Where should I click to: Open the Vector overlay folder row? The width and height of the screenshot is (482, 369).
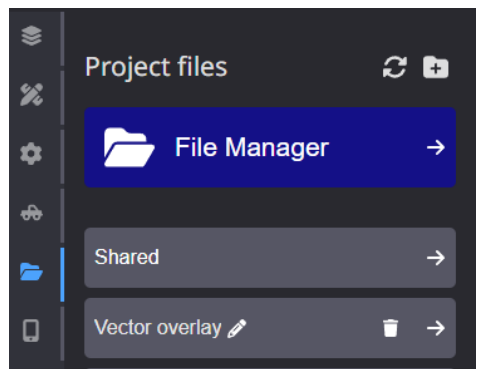(x=270, y=328)
